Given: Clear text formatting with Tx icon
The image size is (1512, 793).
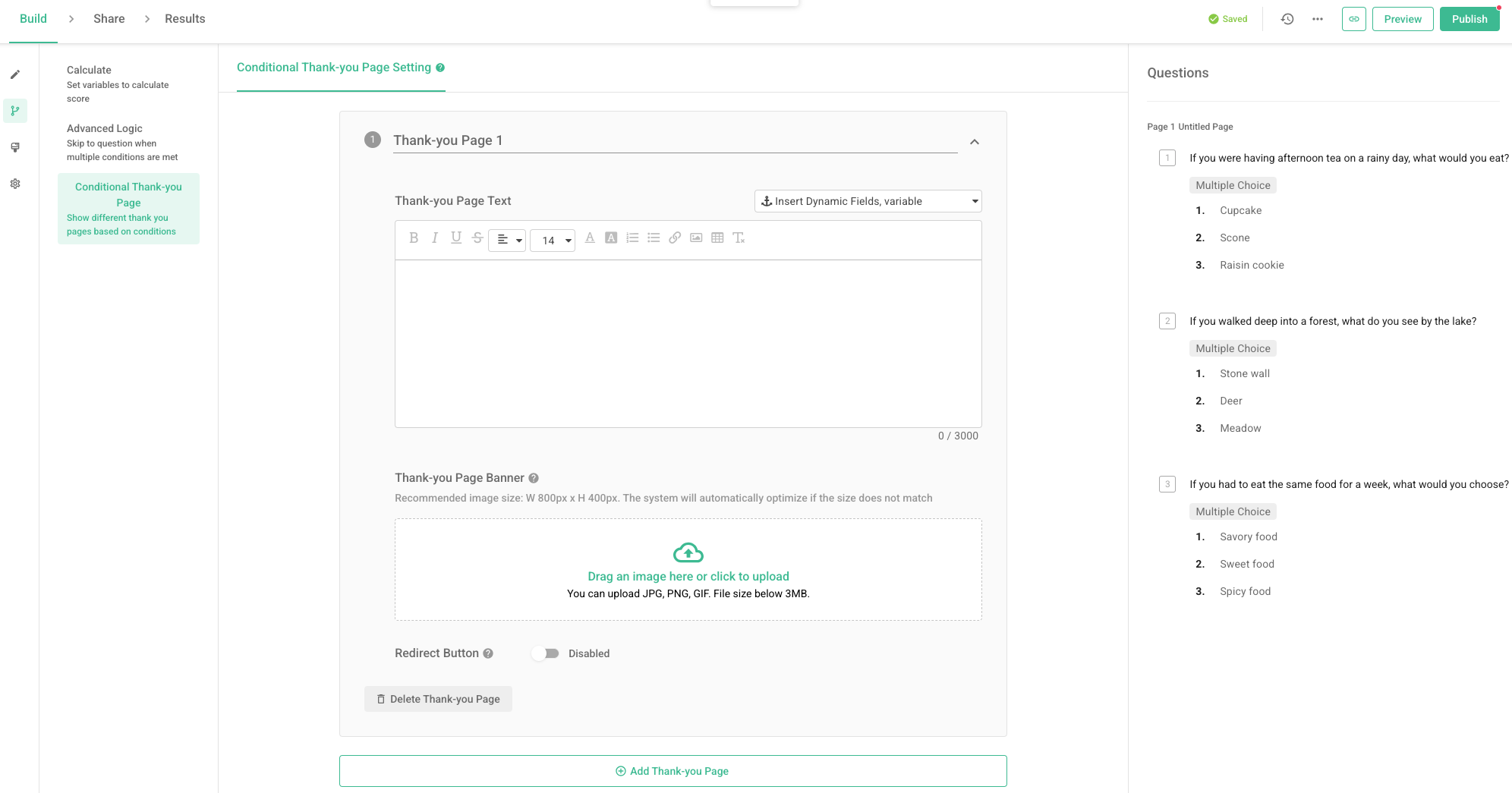Looking at the screenshot, I should click(x=739, y=238).
